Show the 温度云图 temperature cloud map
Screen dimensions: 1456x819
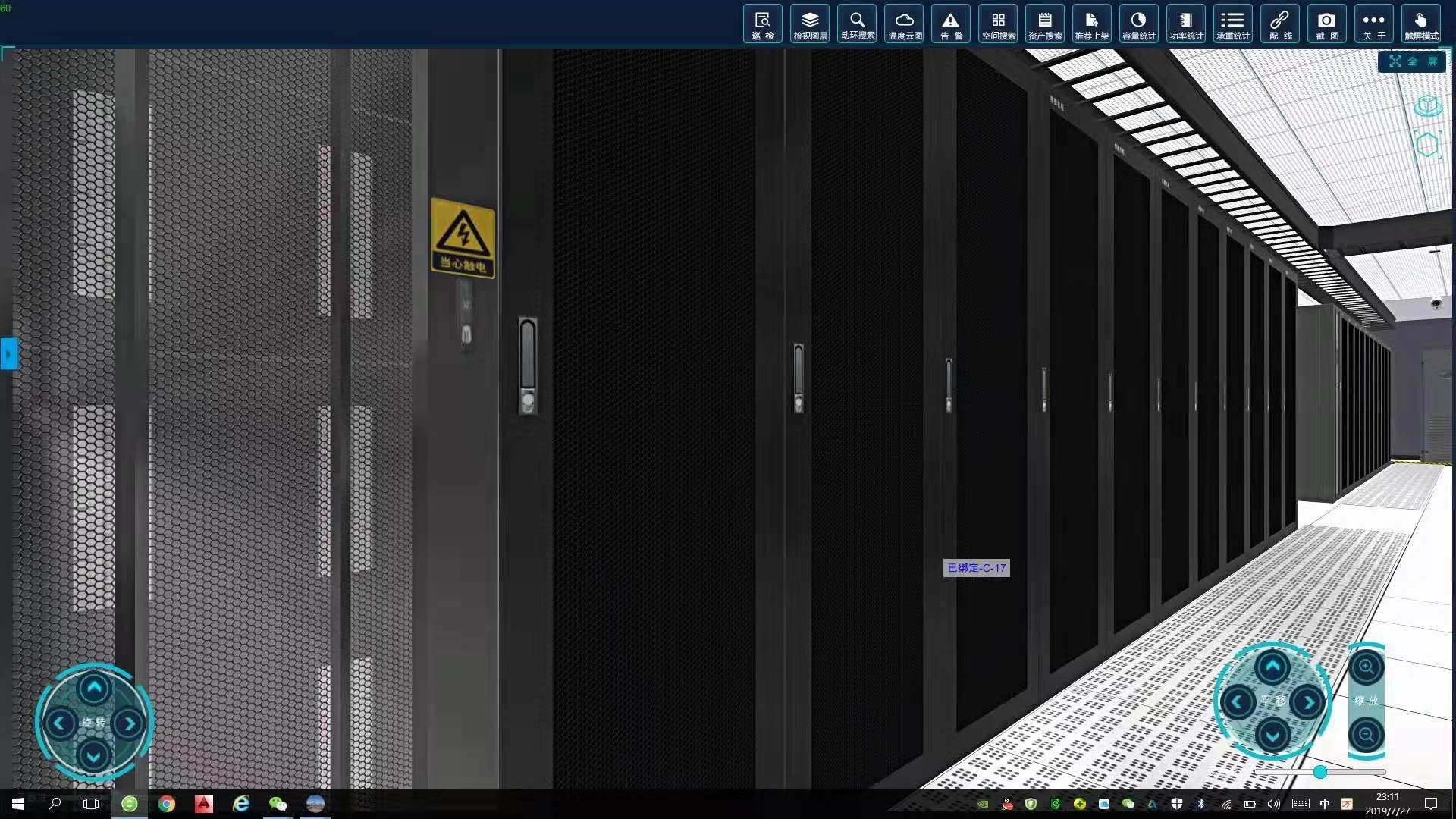[904, 24]
